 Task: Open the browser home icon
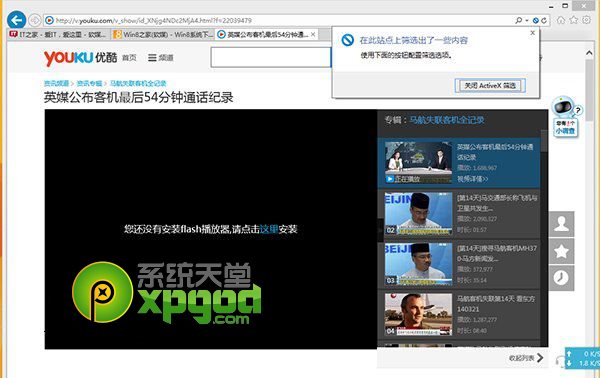point(561,20)
